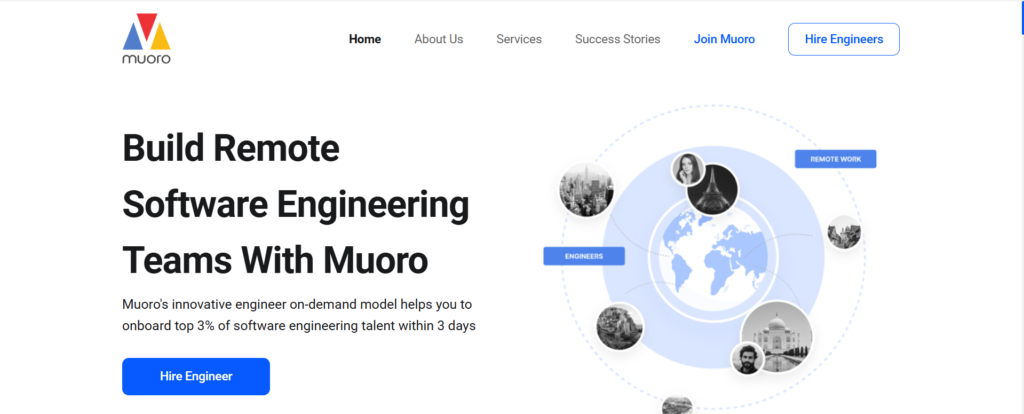The width and height of the screenshot is (1024, 414).
Task: Follow the Join Muoro link
Action: (724, 39)
